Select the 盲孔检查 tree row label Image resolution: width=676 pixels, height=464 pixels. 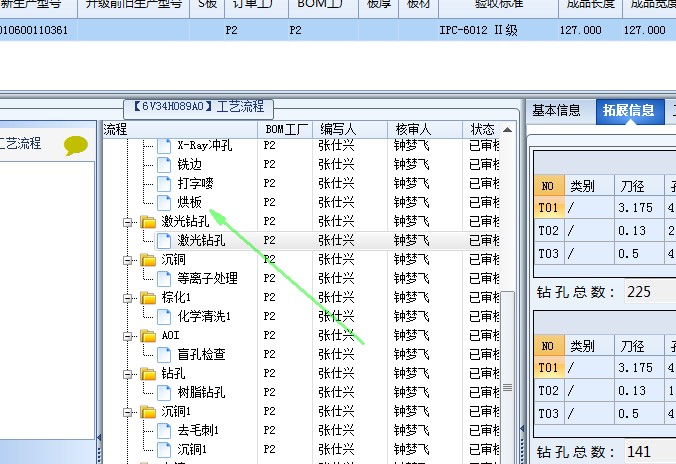[x=201, y=354]
